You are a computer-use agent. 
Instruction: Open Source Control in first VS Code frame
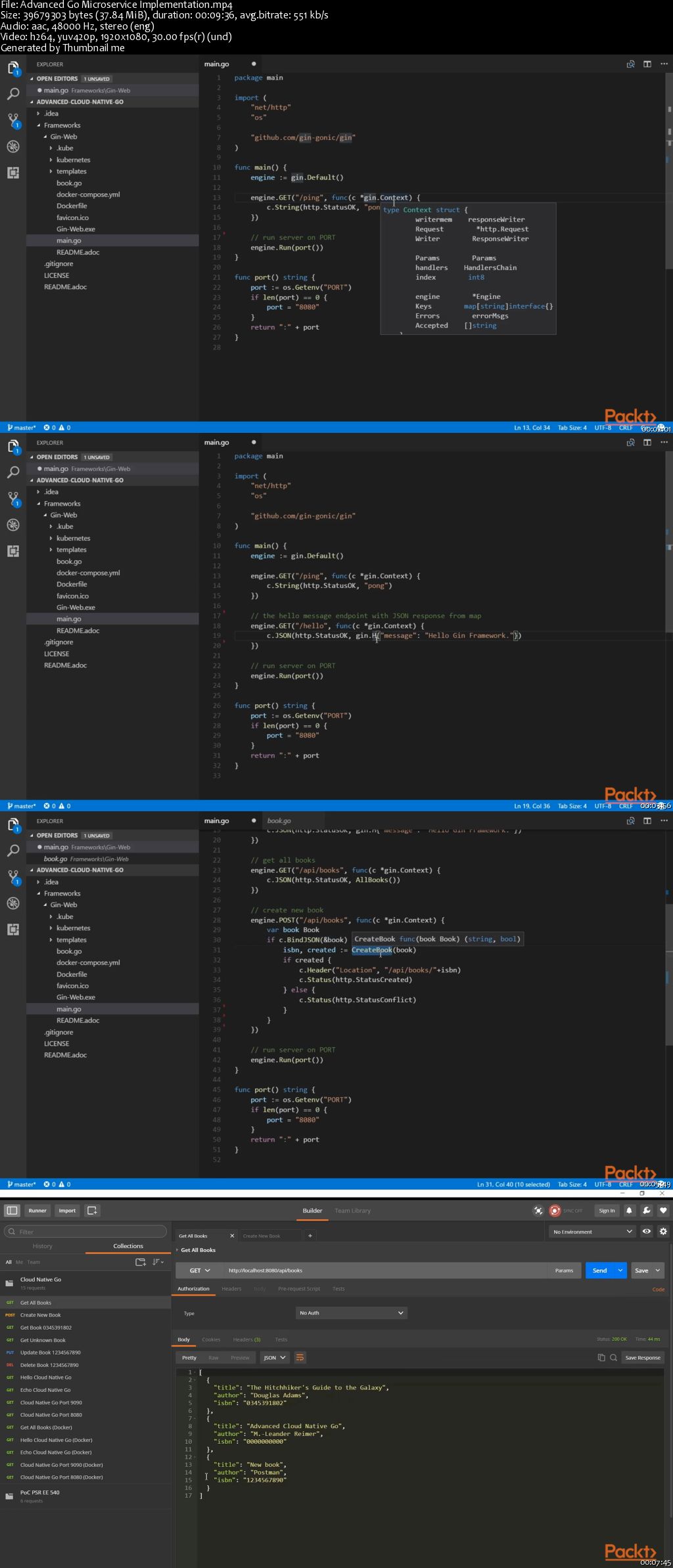click(13, 120)
